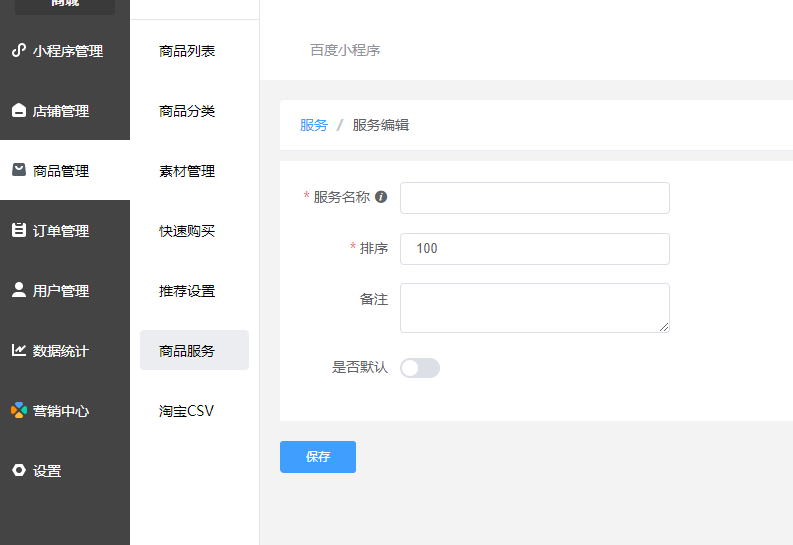Click the settings hexagon icon
This screenshot has width=793, height=545.
tap(18, 470)
